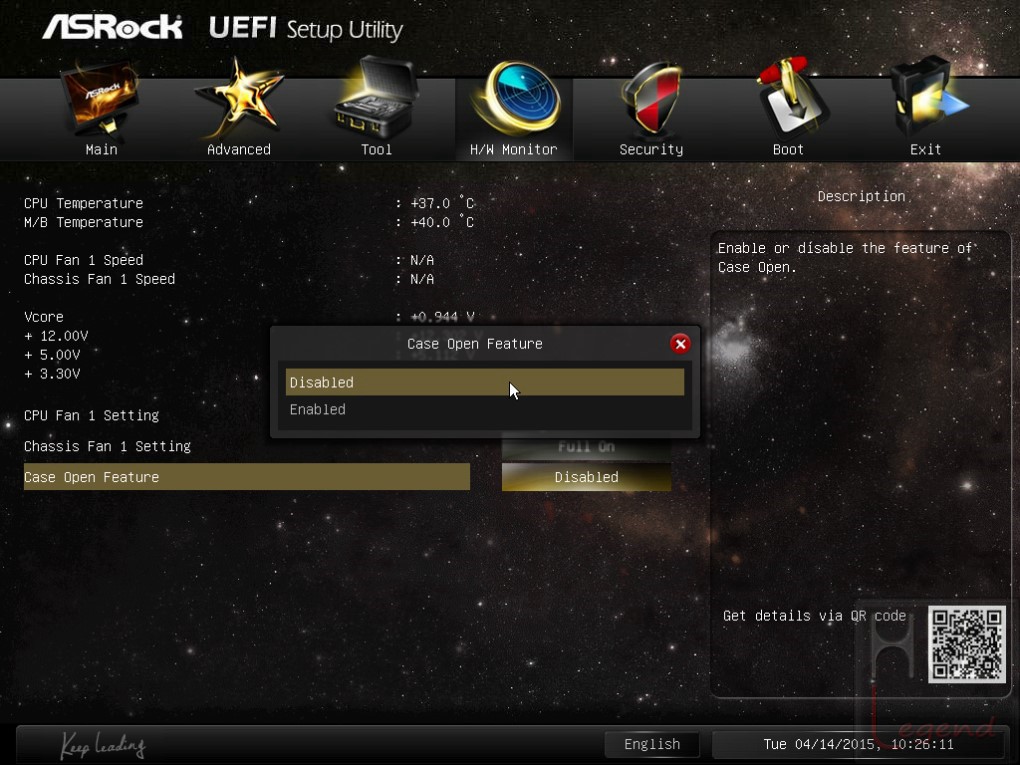The width and height of the screenshot is (1020, 765).
Task: Click the Vcore voltage label
Action: point(44,317)
